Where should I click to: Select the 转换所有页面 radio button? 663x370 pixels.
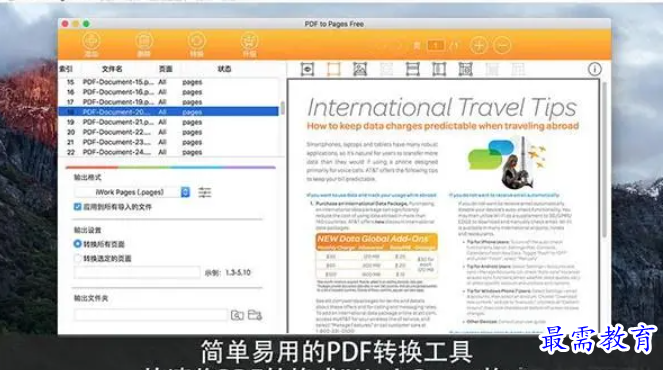[x=77, y=244]
